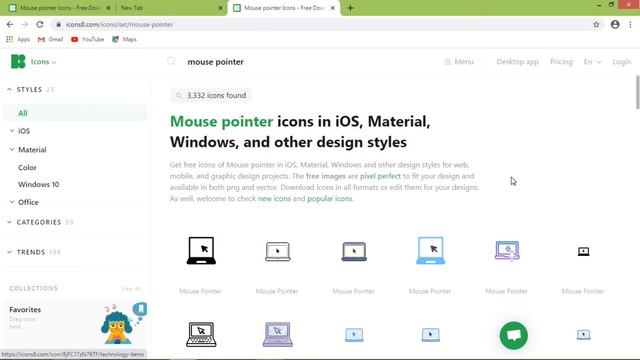
Task: Select the Color style
Action: [x=27, y=167]
